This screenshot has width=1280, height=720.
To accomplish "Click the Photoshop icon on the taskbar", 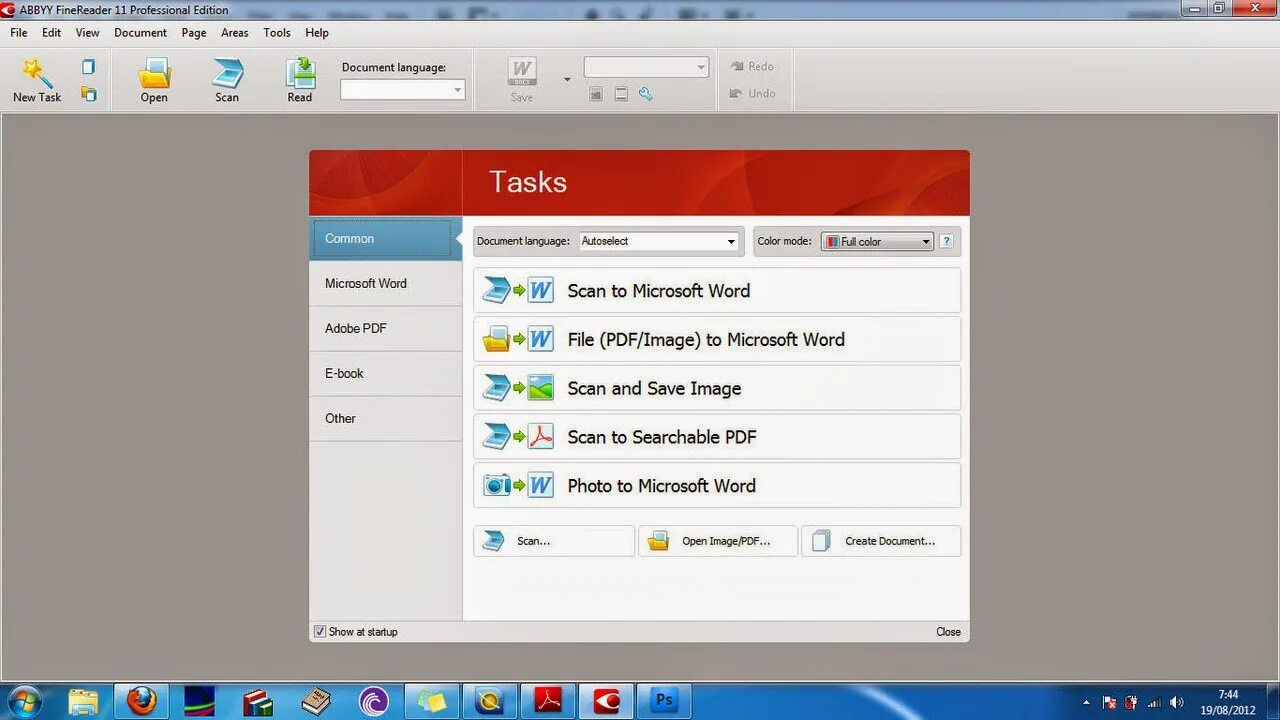I will click(x=664, y=701).
